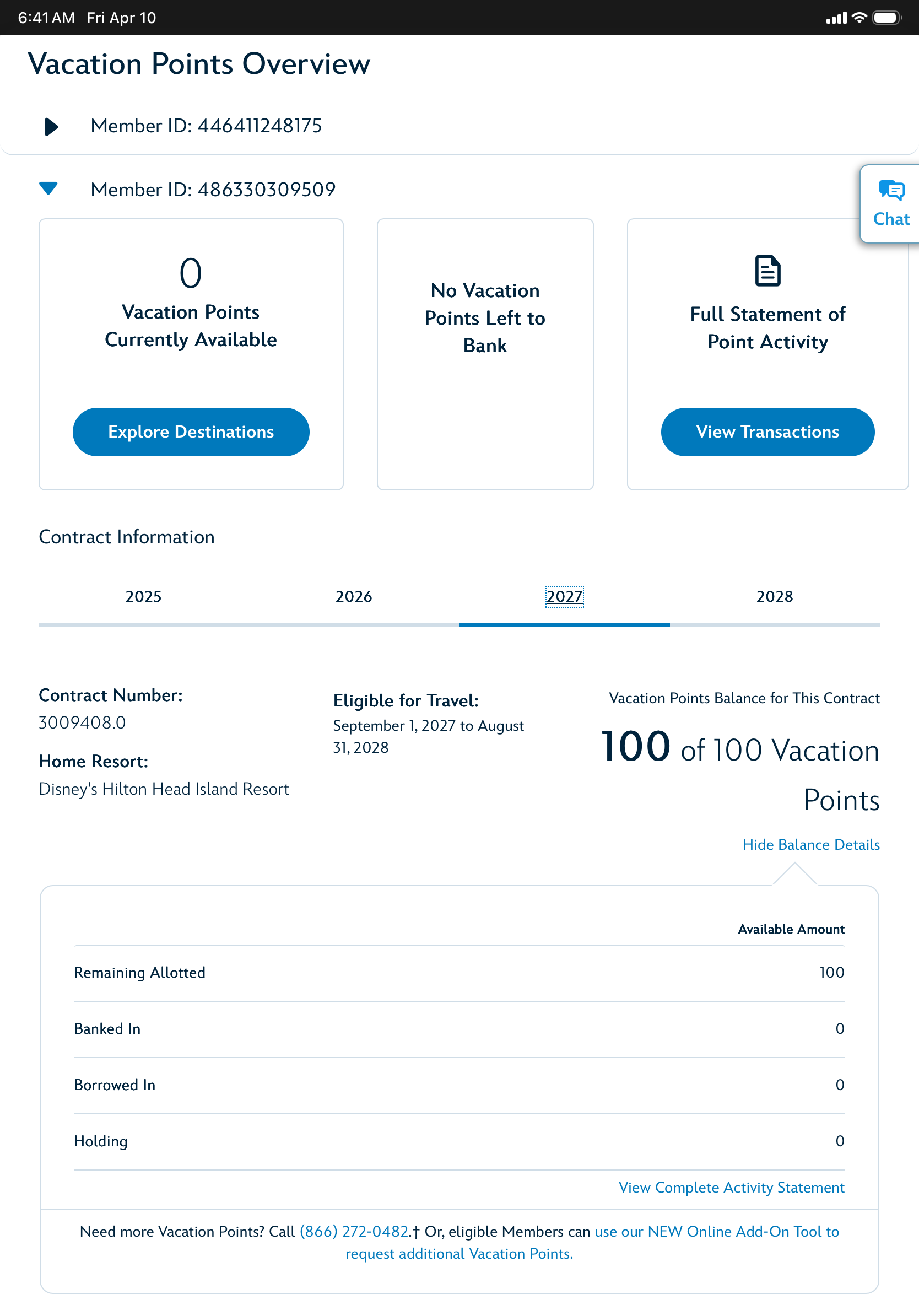Hide Balance Details for this contract
The image size is (919, 1316).
click(810, 844)
